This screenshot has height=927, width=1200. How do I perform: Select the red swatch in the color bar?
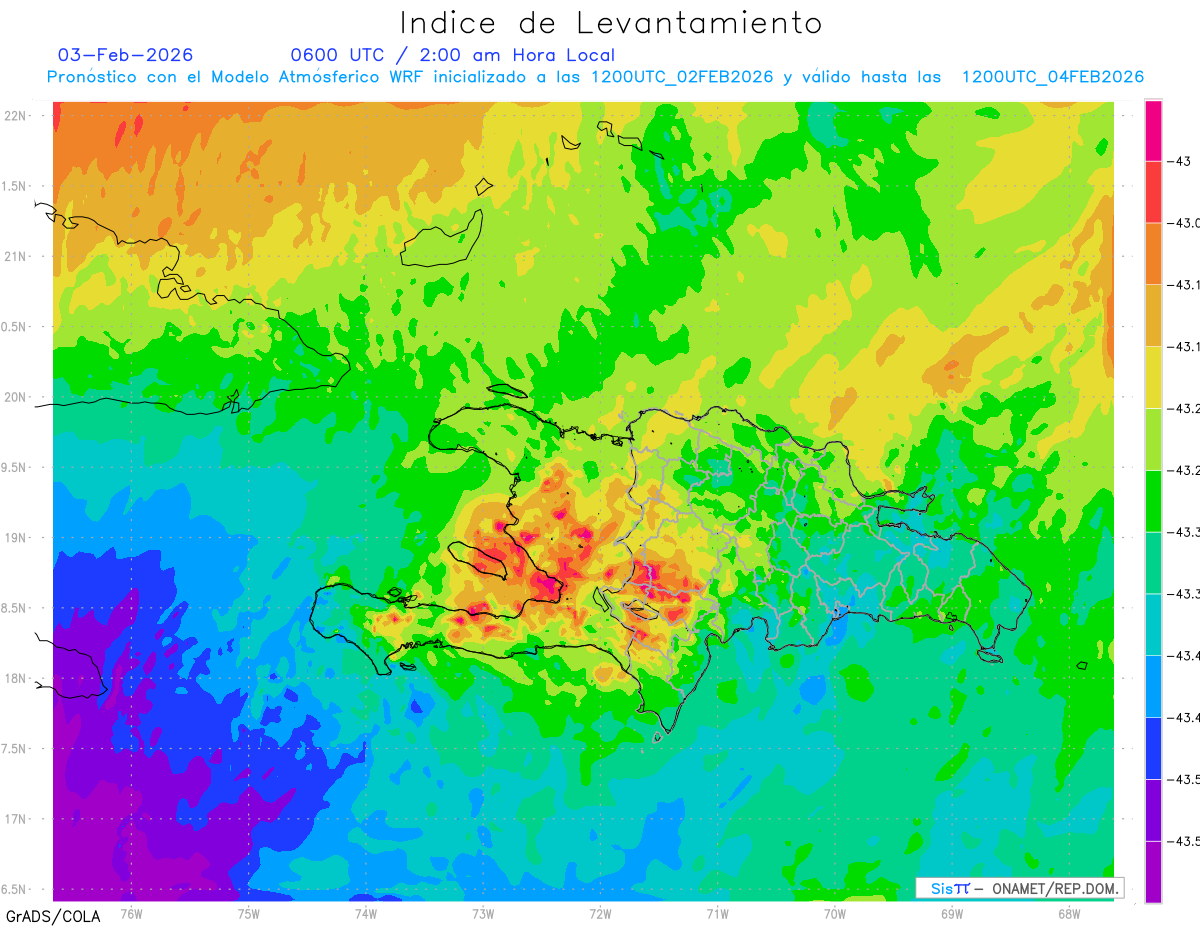coord(1153,191)
